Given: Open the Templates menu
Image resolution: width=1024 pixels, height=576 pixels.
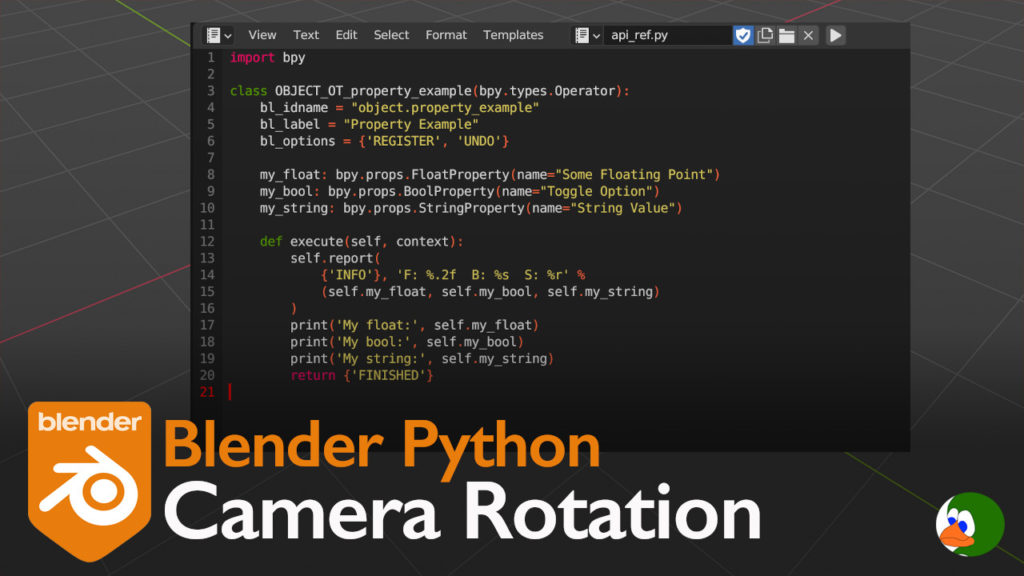Looking at the screenshot, I should (x=513, y=35).
